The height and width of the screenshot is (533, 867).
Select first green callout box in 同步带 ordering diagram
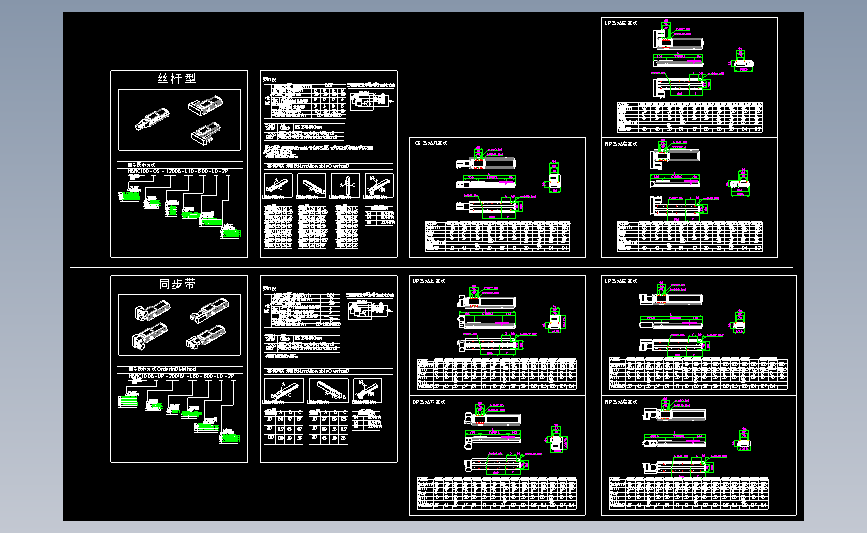128,401
